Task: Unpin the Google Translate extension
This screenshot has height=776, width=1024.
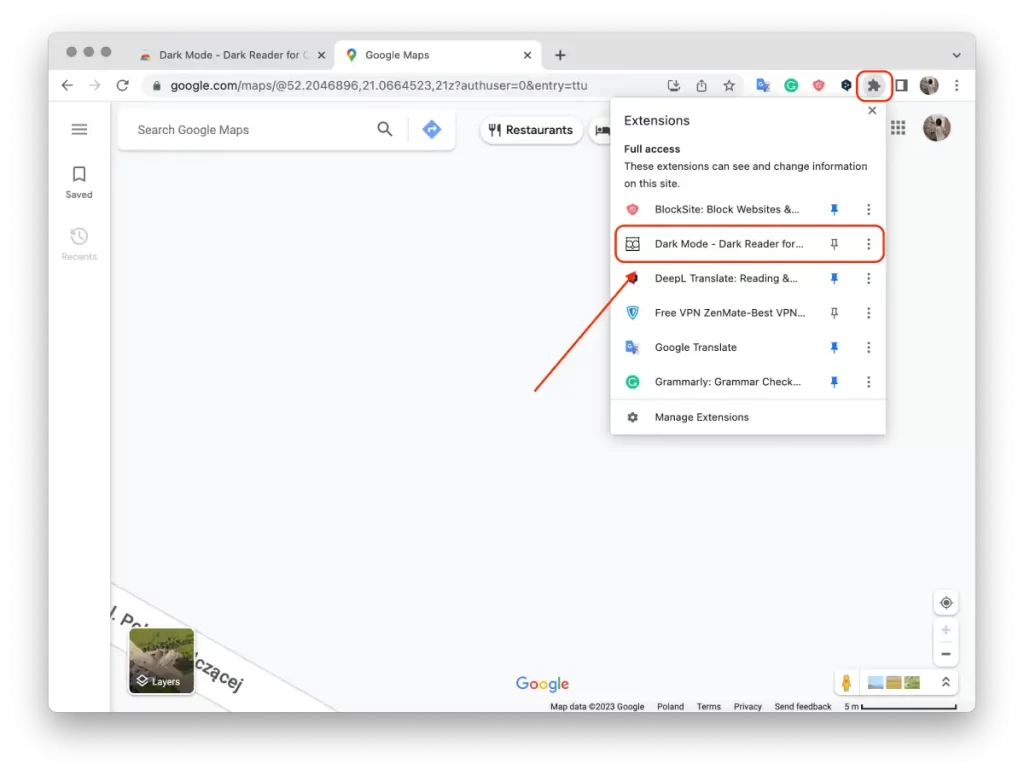Action: pyautogui.click(x=834, y=348)
